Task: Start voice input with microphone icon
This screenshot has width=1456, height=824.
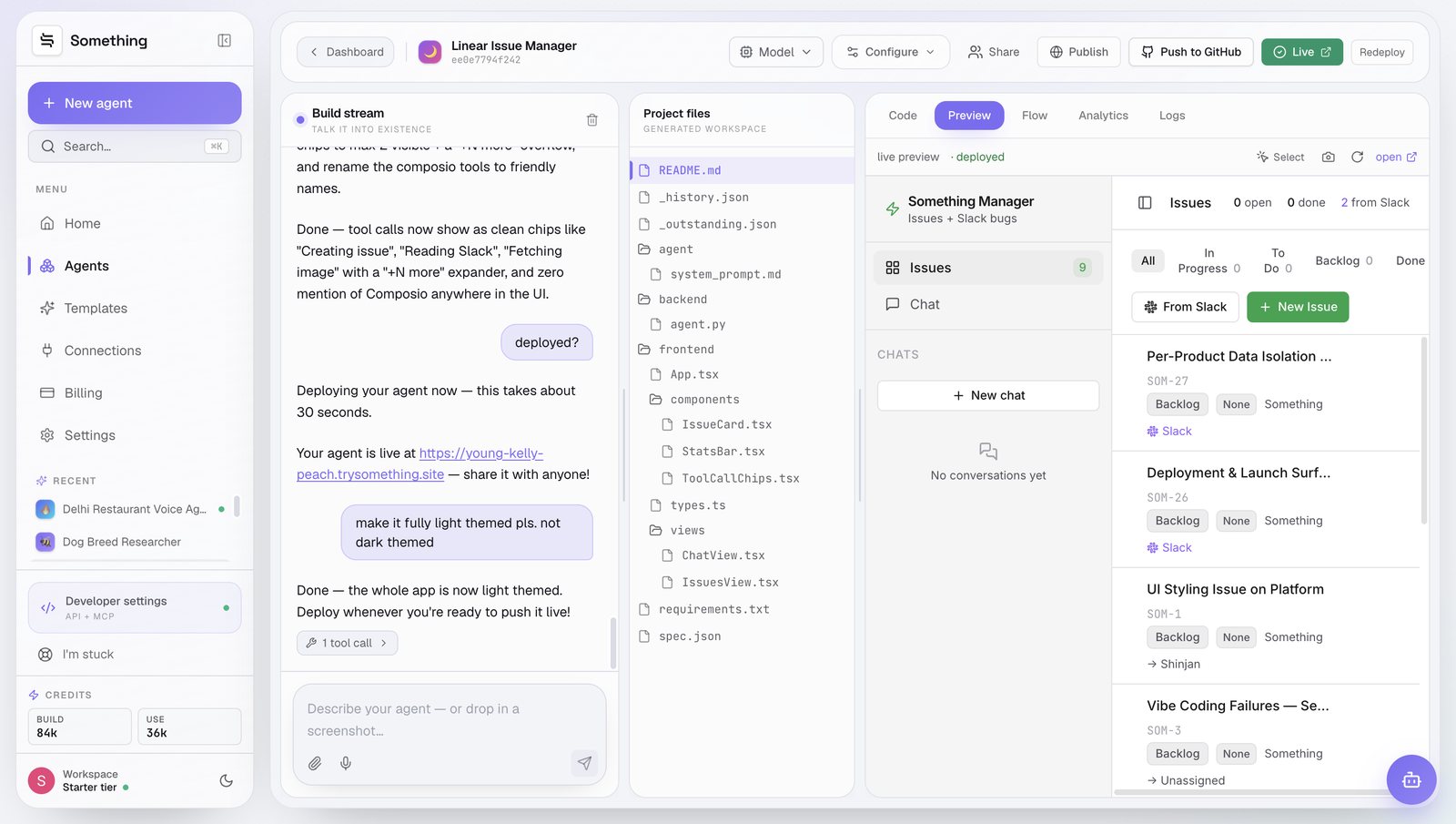Action: click(346, 763)
